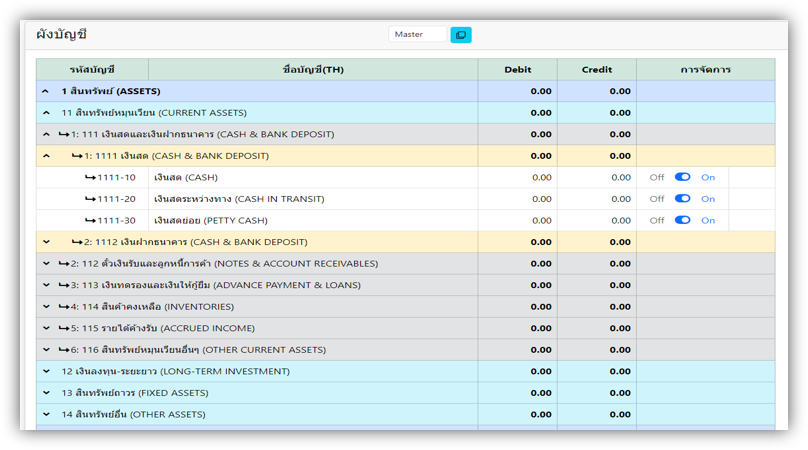This screenshot has width=808, height=450.
Task: Toggle the Petty Cash 1111-30 switch
Action: 682,220
